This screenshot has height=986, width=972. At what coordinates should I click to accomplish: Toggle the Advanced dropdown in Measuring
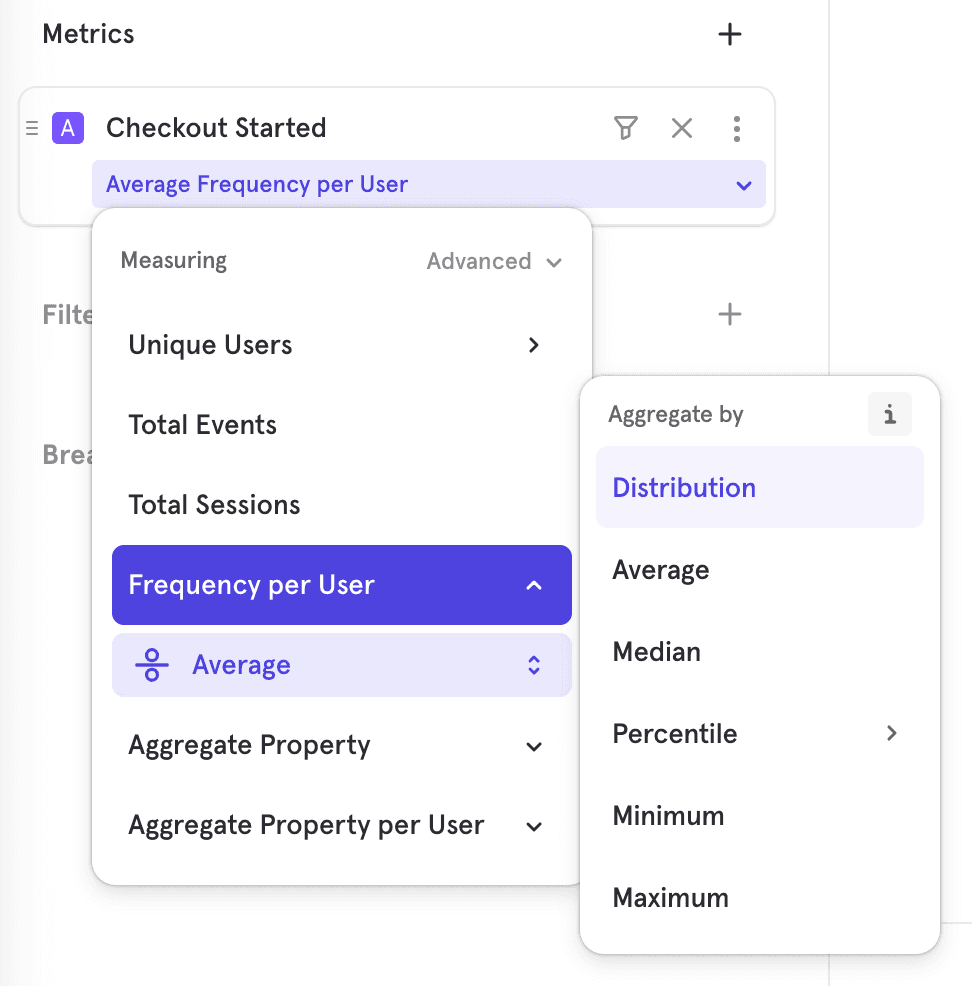(494, 262)
